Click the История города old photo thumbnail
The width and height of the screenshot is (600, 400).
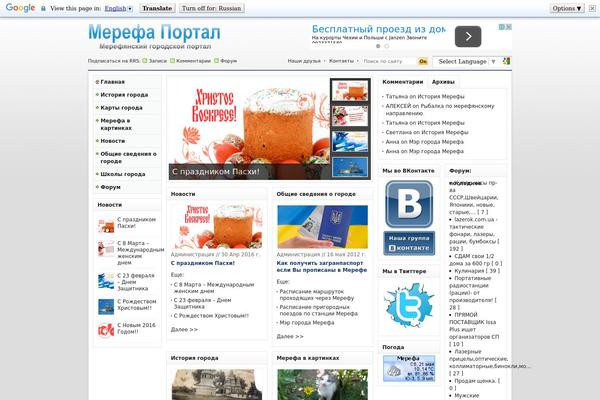217,384
